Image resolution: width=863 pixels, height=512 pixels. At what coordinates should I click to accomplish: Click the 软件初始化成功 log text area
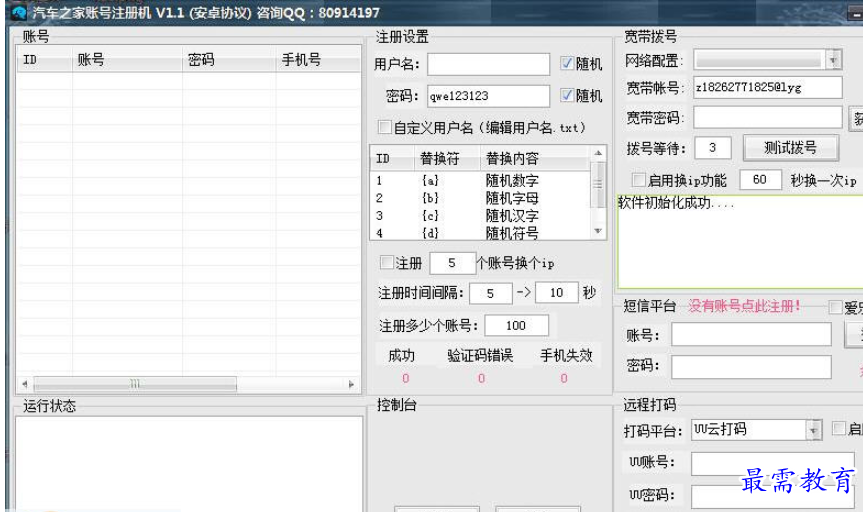point(740,241)
